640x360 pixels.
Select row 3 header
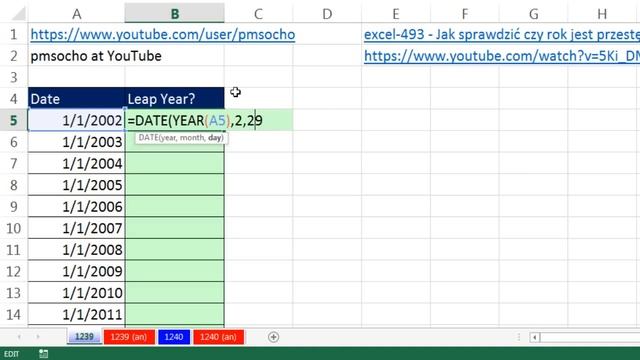click(x=14, y=78)
